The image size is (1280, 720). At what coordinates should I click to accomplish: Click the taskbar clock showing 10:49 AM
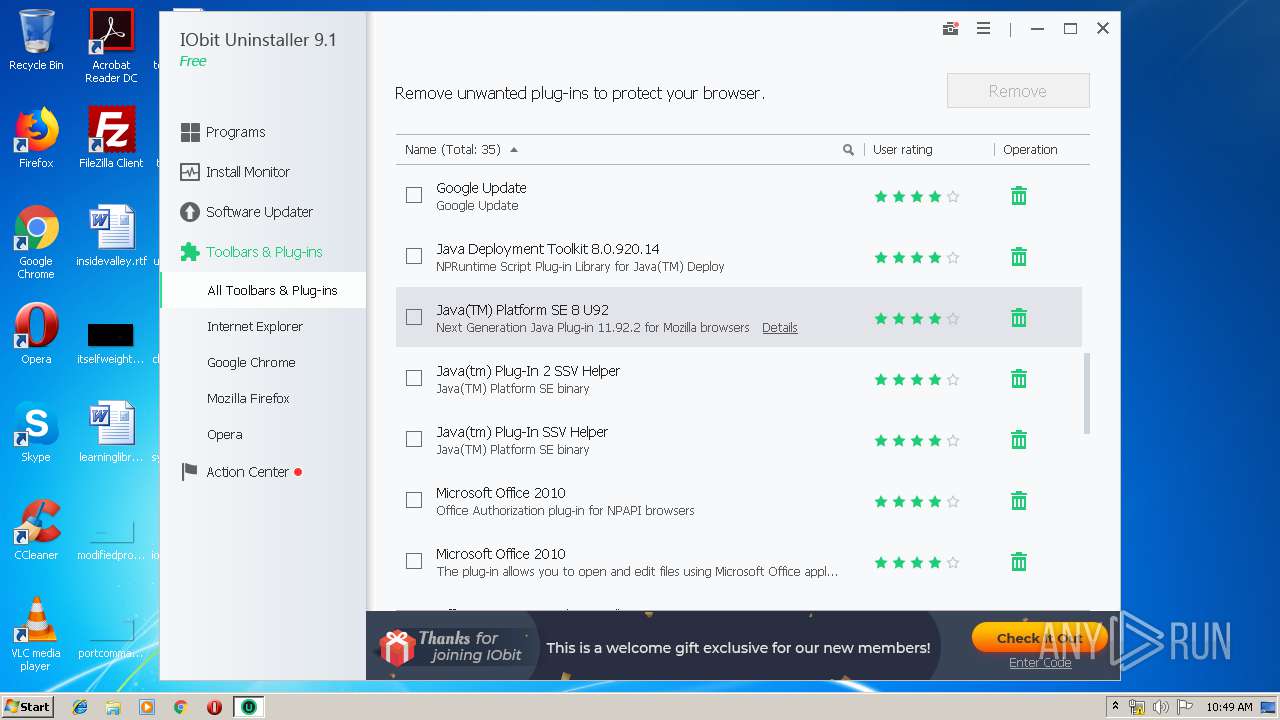[1229, 707]
